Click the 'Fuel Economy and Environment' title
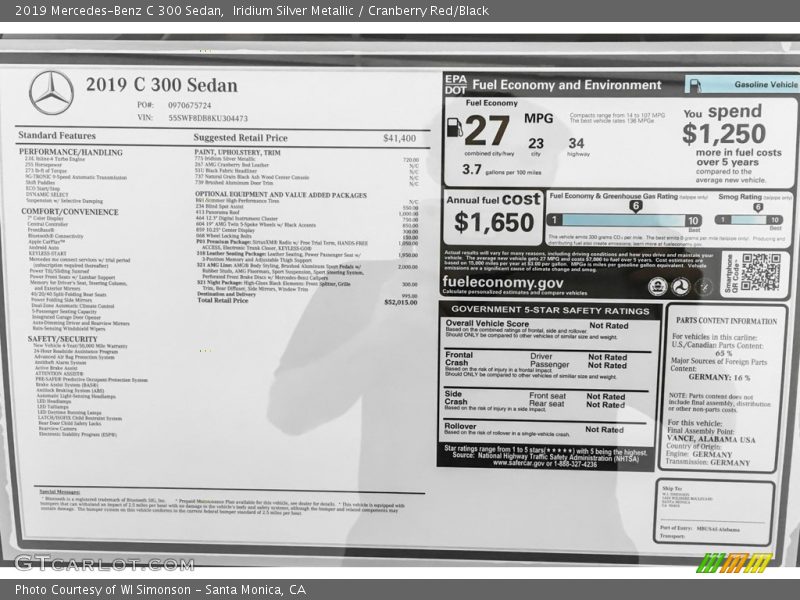Screen dimensions: 800x600 pyautogui.click(x=566, y=85)
